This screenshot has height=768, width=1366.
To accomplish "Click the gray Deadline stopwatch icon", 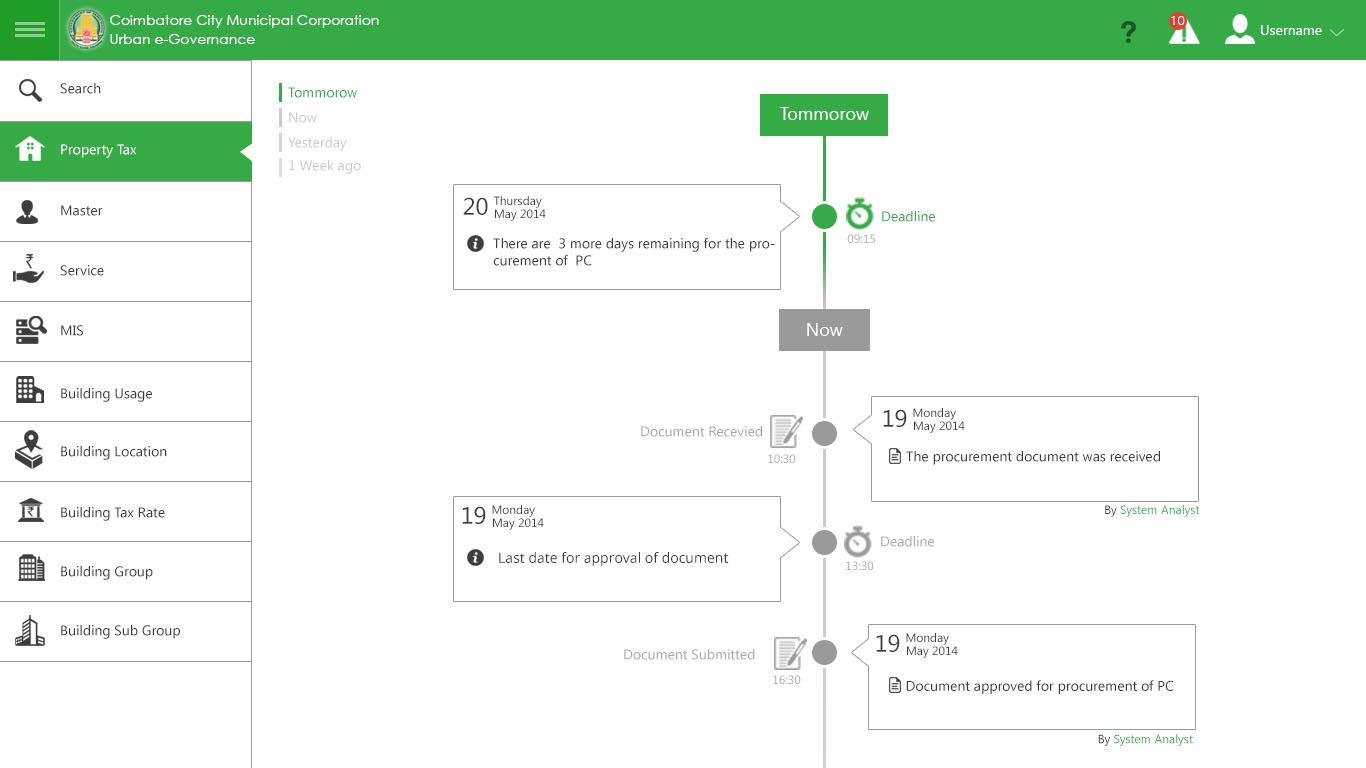I will (x=857, y=542).
